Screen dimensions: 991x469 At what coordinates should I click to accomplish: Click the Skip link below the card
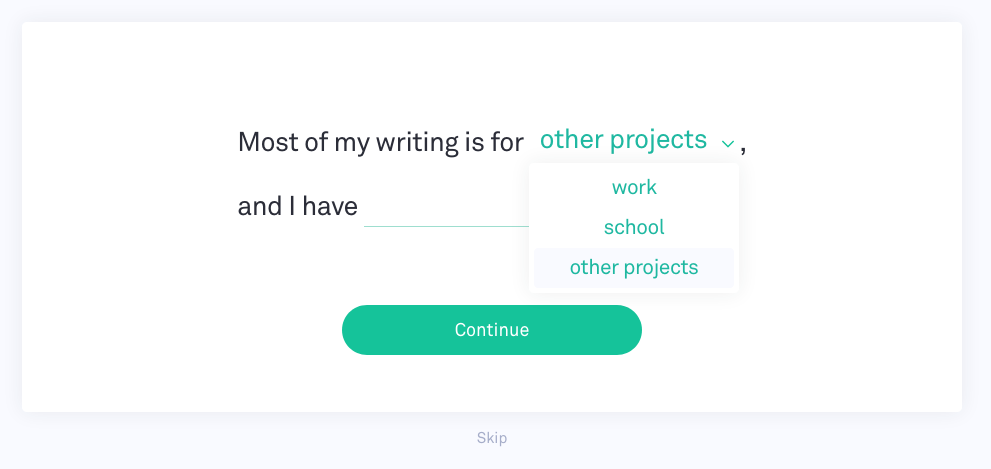(x=492, y=438)
